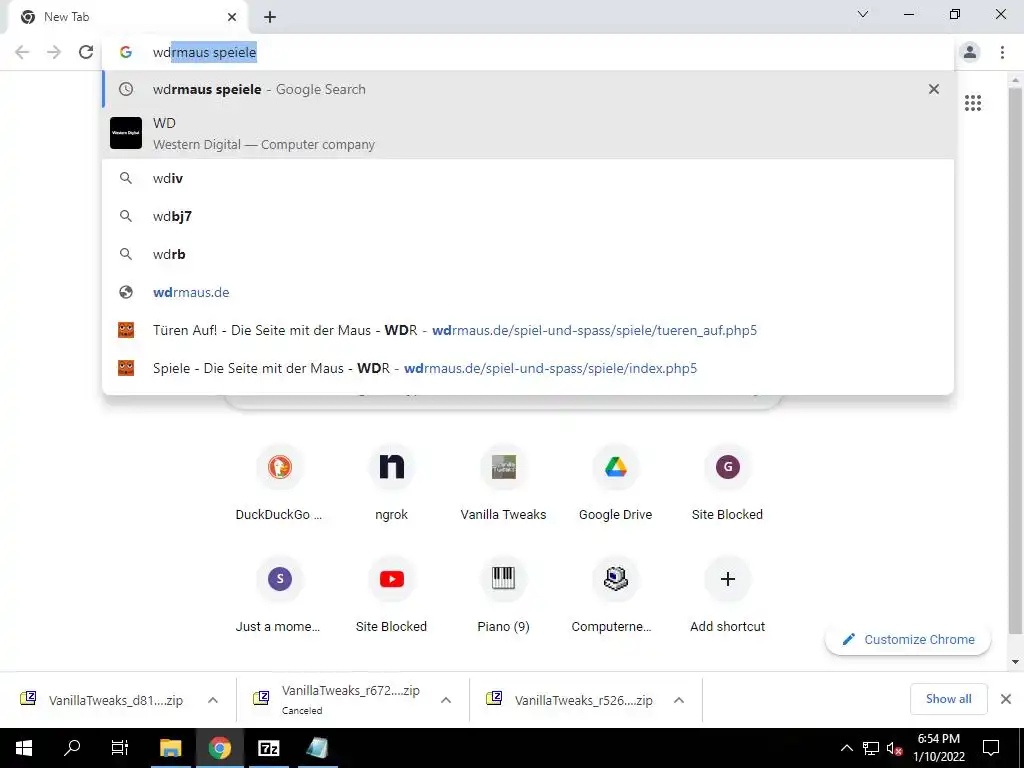The width and height of the screenshot is (1024, 768).
Task: Choose the wdrb search suggestion
Action: tap(528, 254)
